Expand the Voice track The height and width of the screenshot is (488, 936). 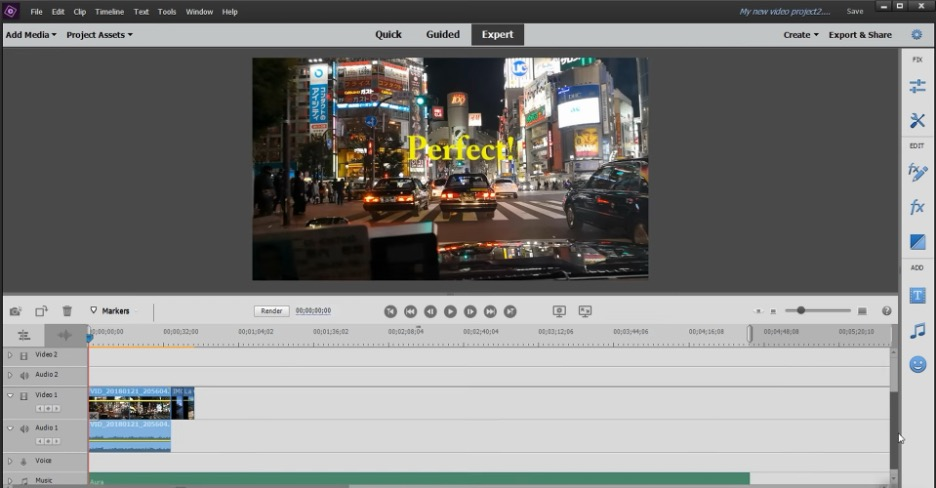10,461
